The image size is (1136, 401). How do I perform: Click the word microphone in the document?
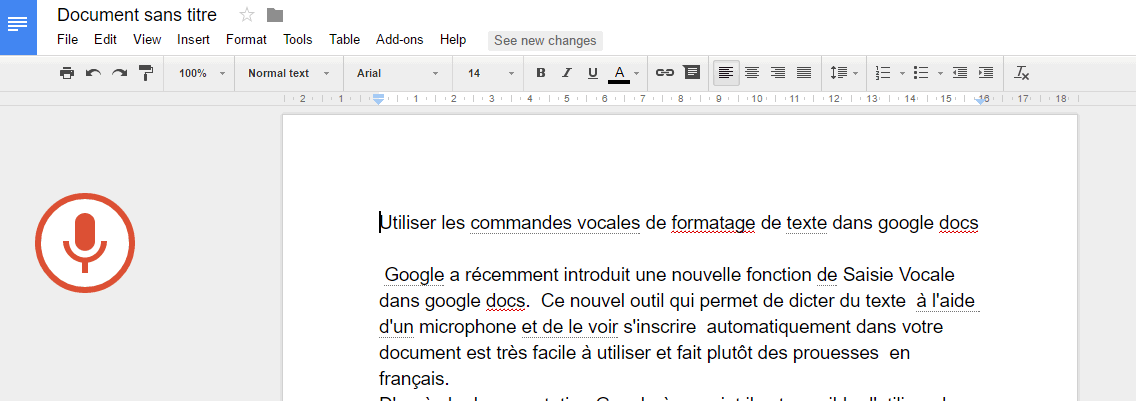[467, 327]
